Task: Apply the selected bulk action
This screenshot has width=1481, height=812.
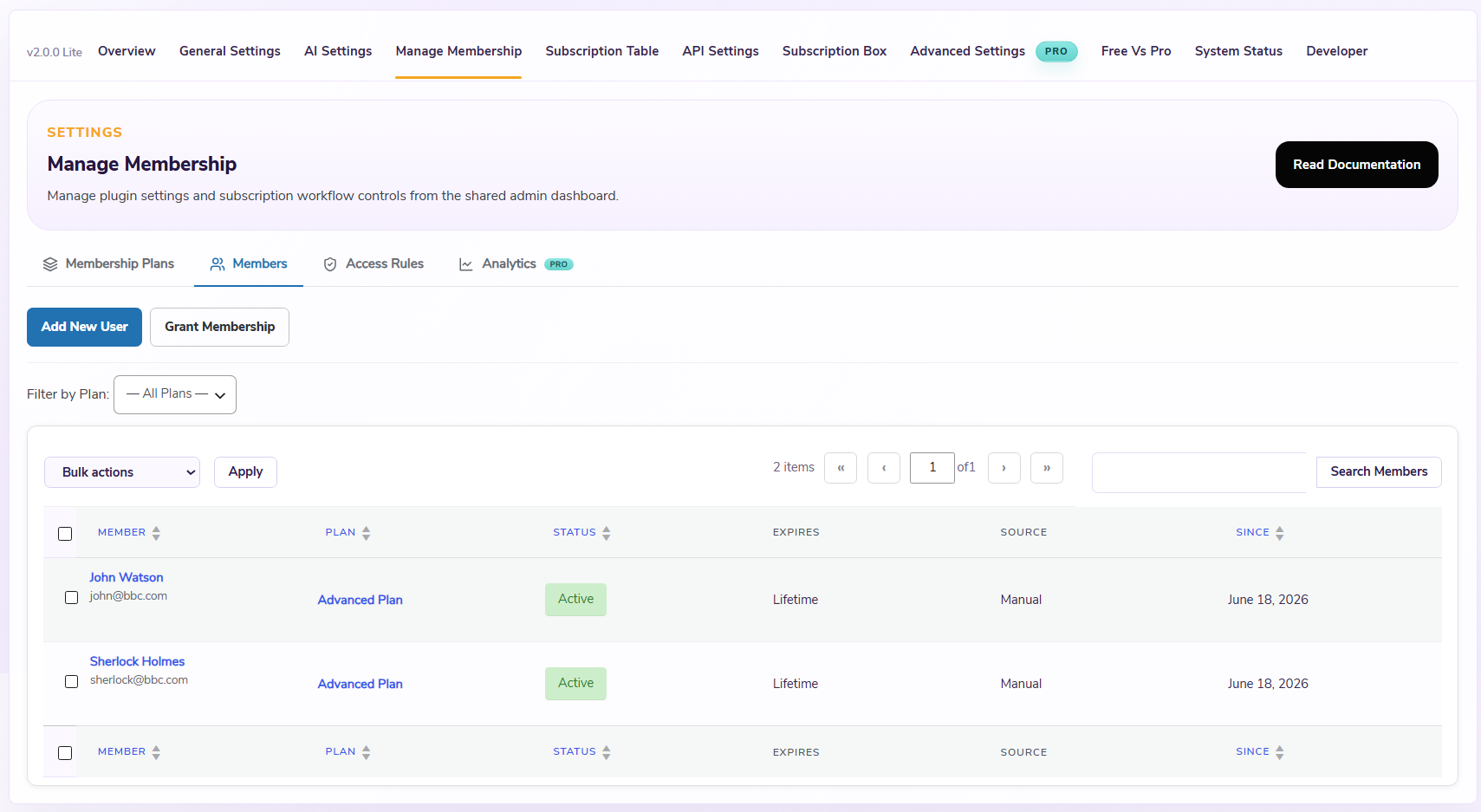Action: pyautogui.click(x=245, y=472)
